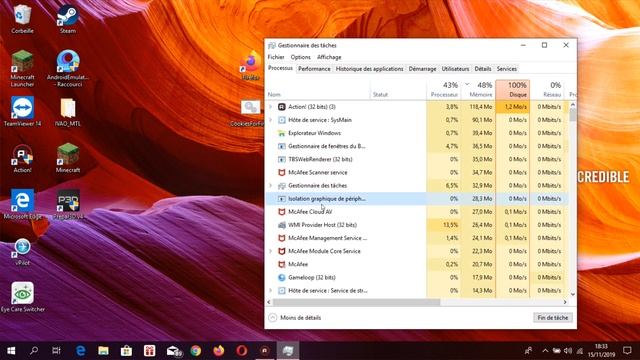The height and width of the screenshot is (360, 640).
Task: Open File Explorer from the taskbar
Action: click(103, 351)
